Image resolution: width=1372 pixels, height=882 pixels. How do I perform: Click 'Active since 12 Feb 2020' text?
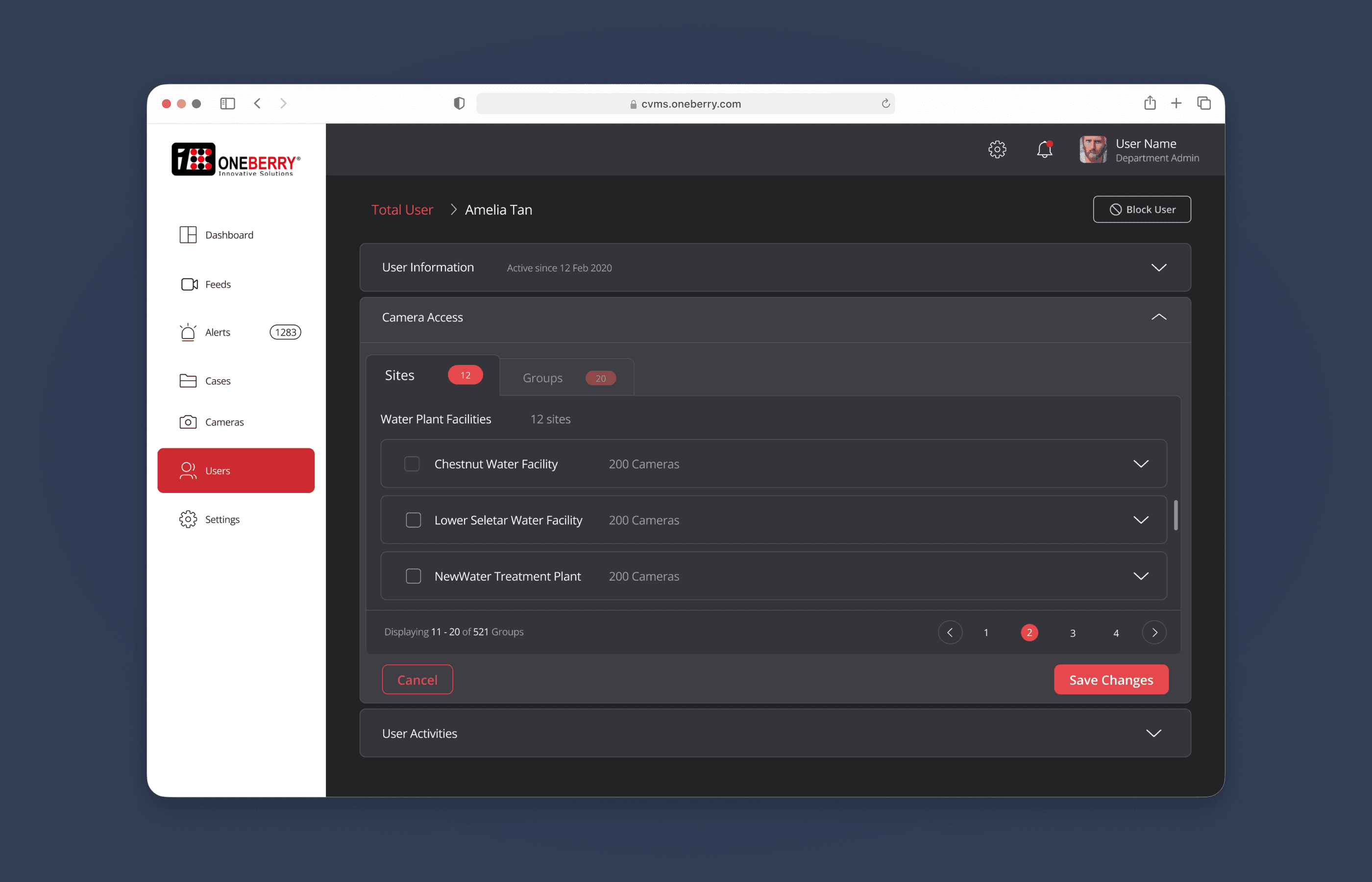coord(559,268)
